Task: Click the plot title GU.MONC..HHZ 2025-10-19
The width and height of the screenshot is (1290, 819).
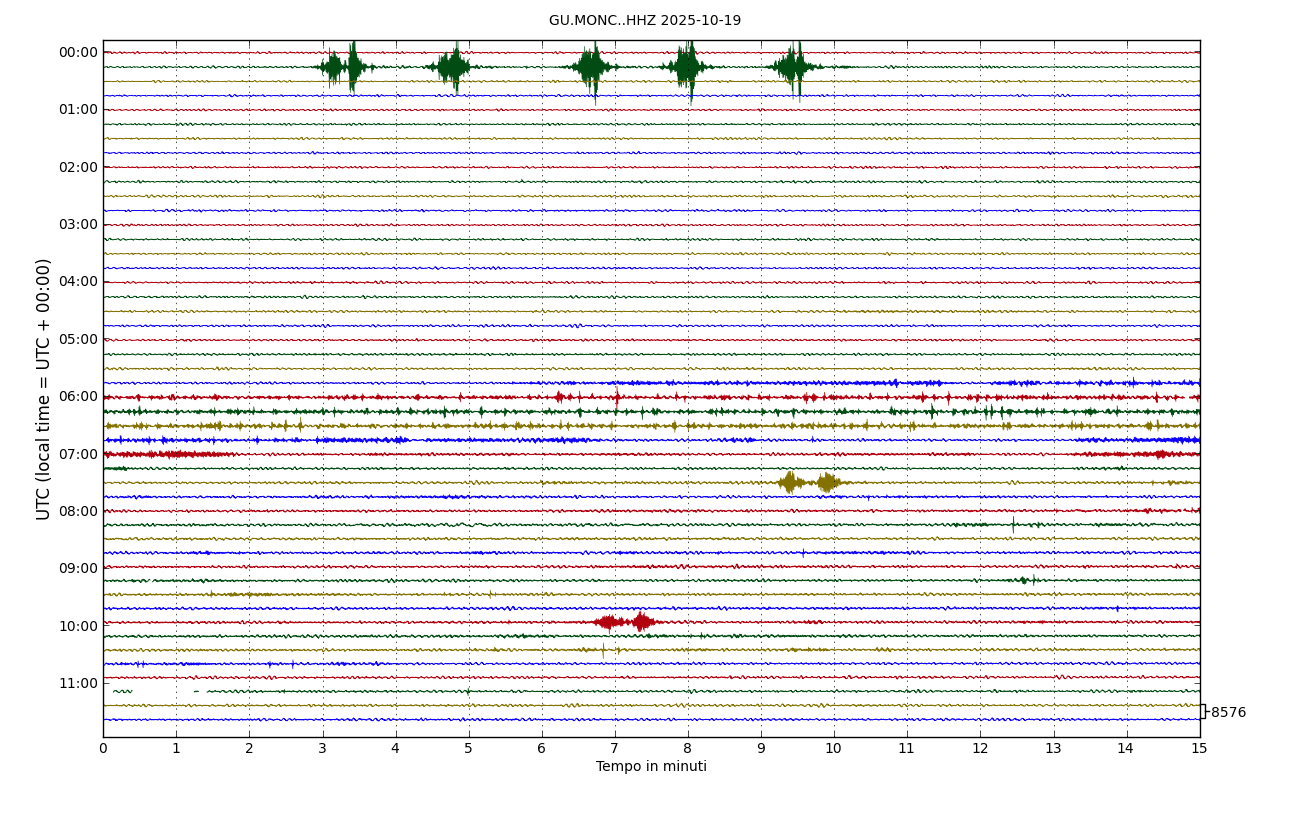Action: click(x=644, y=21)
